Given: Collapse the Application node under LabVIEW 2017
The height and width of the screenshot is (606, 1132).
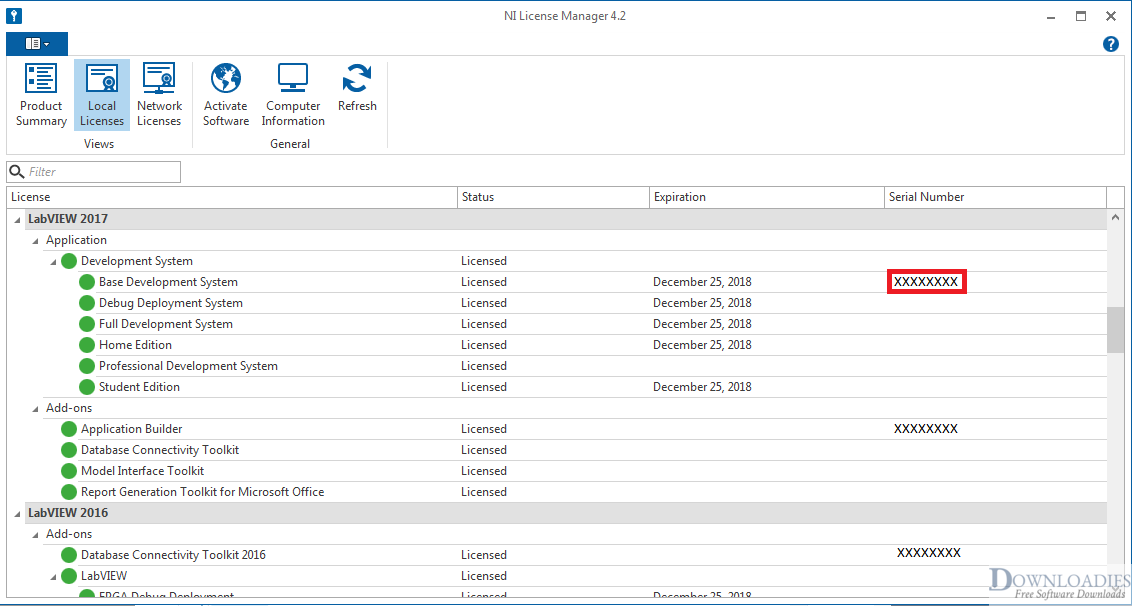Looking at the screenshot, I should 35,240.
